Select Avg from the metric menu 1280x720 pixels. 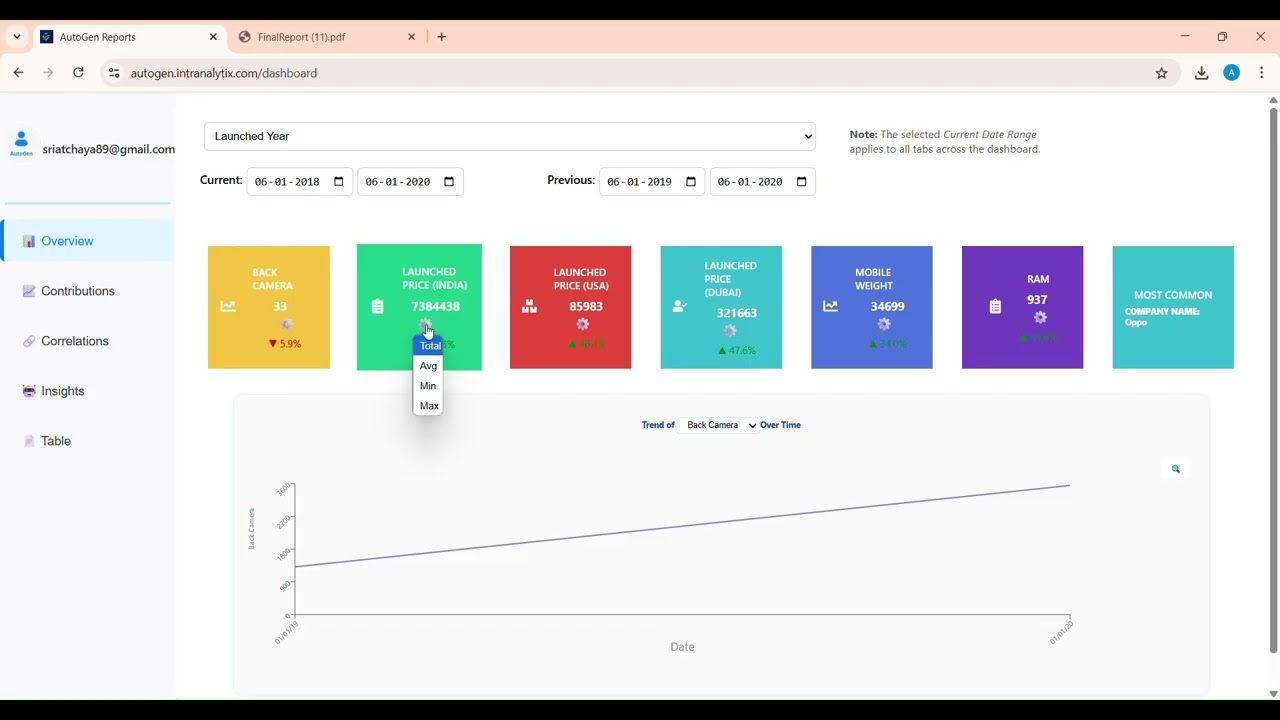pyautogui.click(x=428, y=366)
